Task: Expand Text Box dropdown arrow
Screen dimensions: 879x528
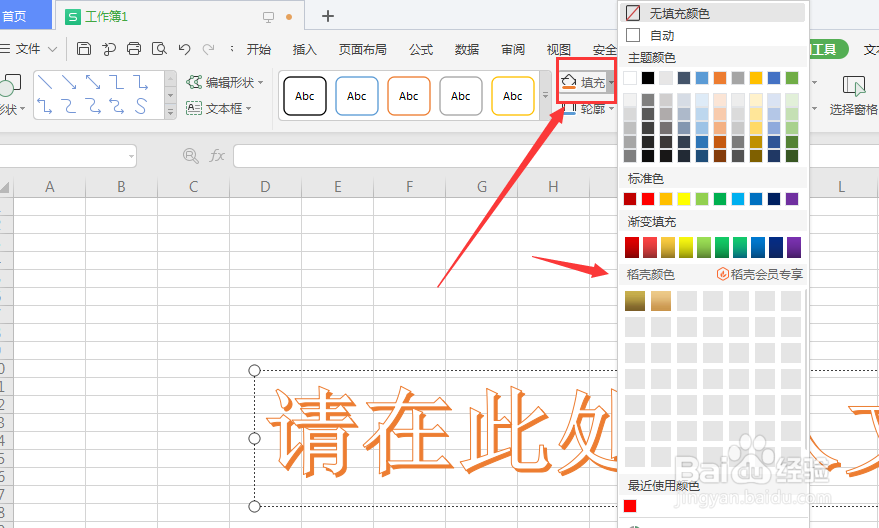Action: pyautogui.click(x=248, y=109)
